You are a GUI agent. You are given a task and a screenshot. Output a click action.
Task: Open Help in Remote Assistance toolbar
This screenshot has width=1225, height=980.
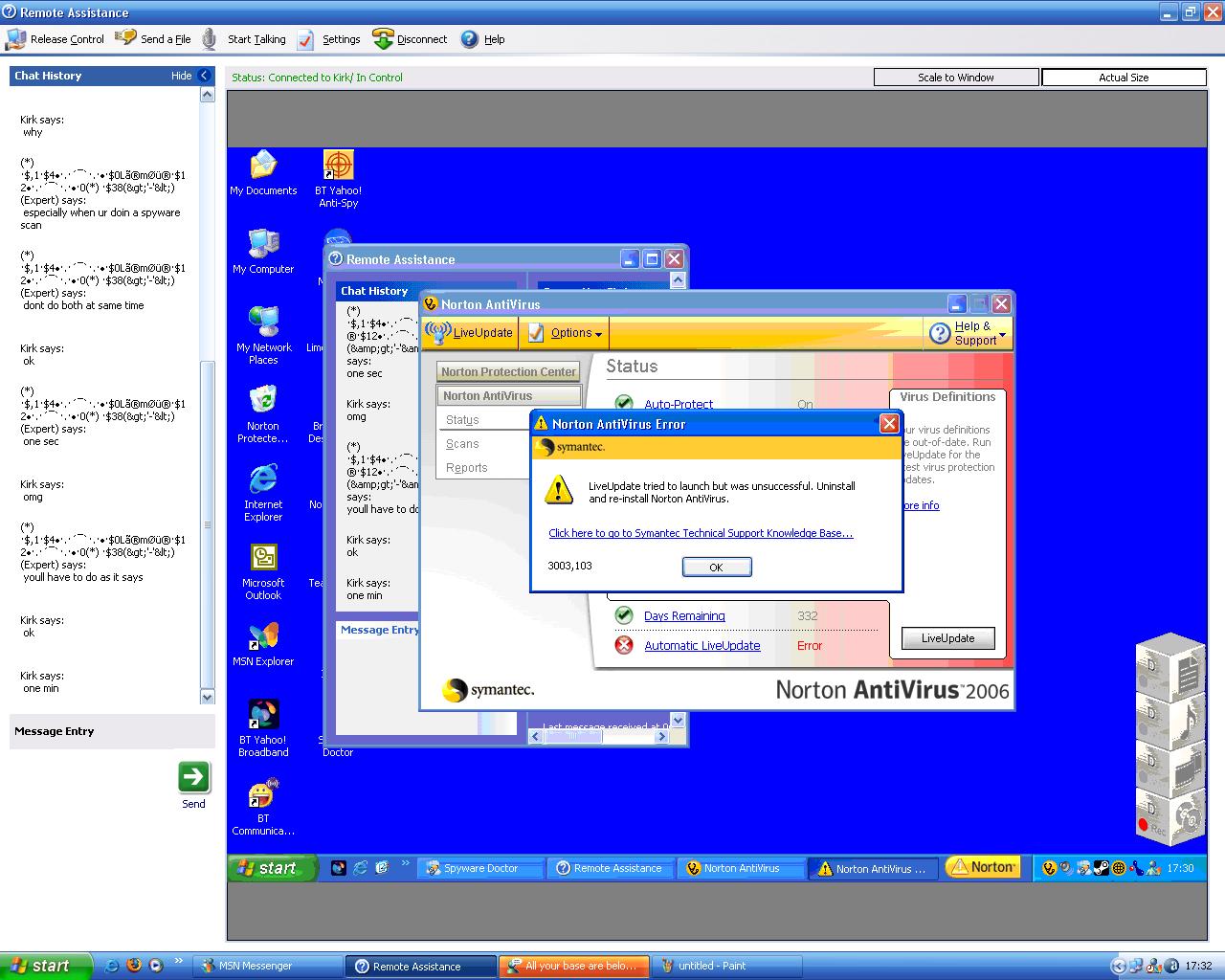pos(482,39)
